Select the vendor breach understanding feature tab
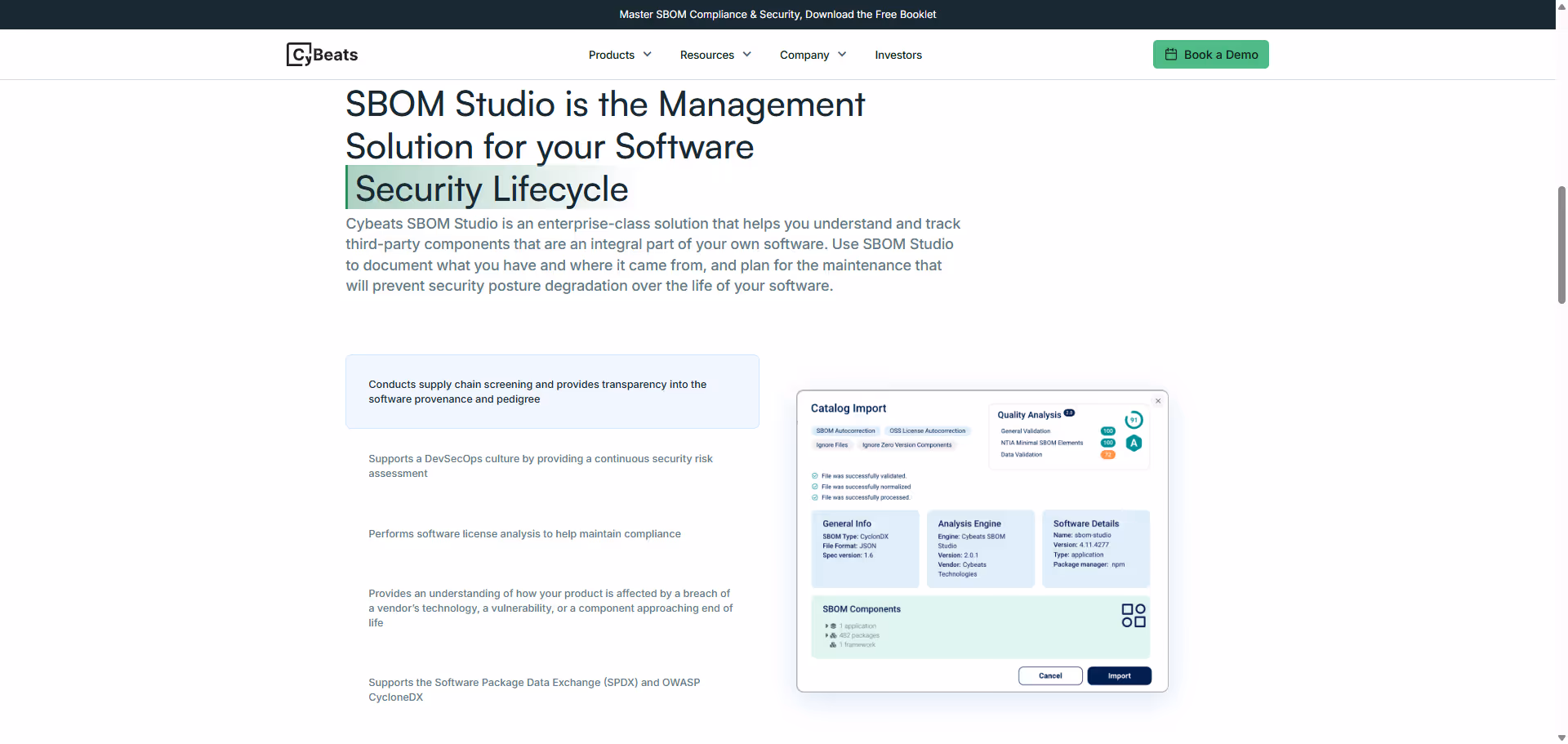 coord(552,608)
